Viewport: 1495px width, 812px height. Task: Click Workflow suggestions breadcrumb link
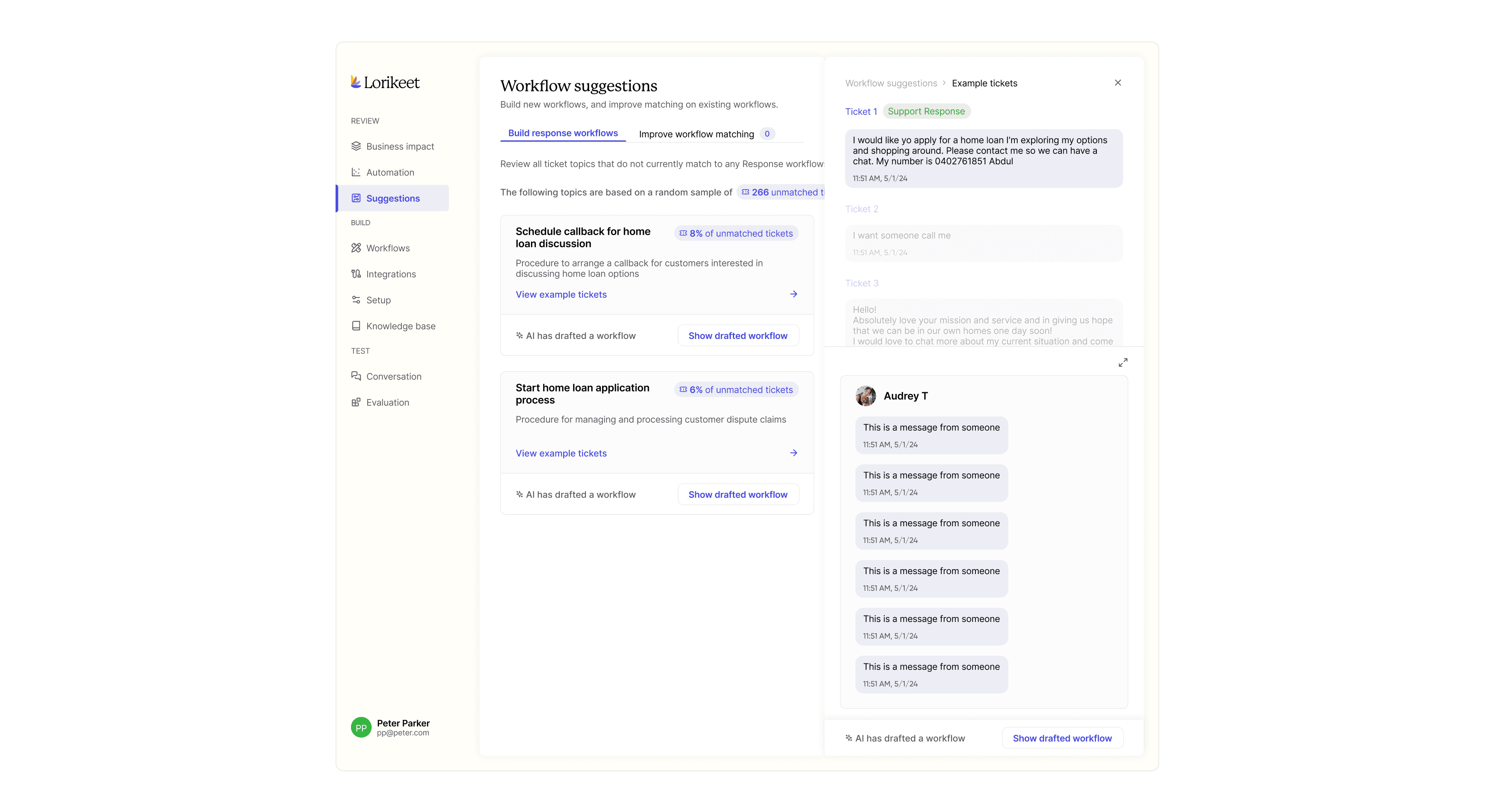point(891,83)
